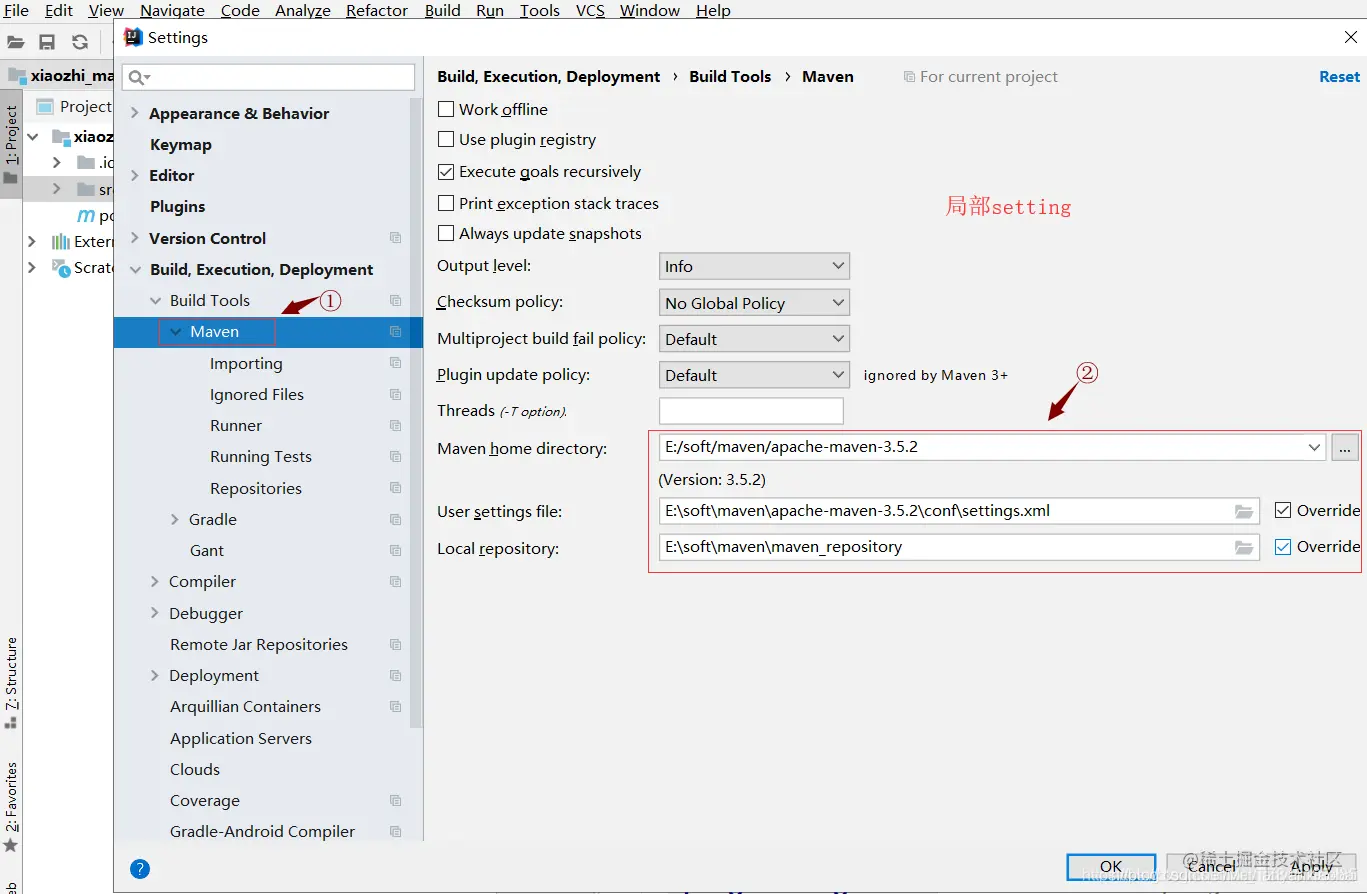Viewport: 1367px width, 894px height.
Task: Enable the Work offline checkbox
Action: 446,109
